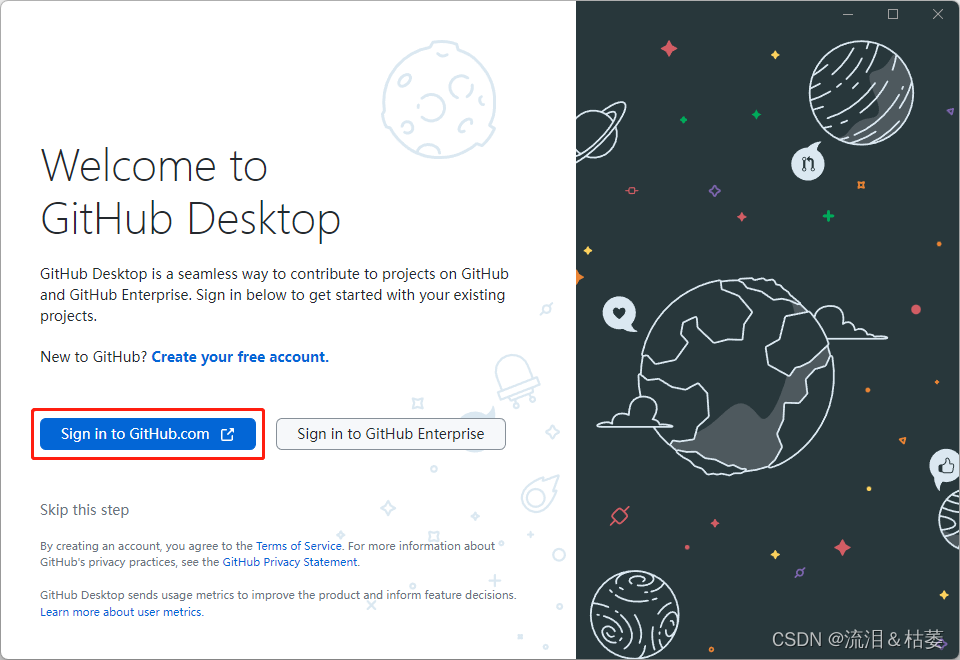The height and width of the screenshot is (660, 960).
Task: Minimize the GitHub Desktop window
Action: click(x=848, y=14)
